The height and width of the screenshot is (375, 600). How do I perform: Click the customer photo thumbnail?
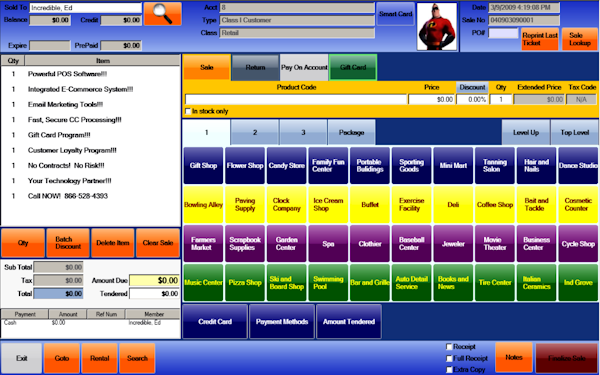click(x=437, y=26)
